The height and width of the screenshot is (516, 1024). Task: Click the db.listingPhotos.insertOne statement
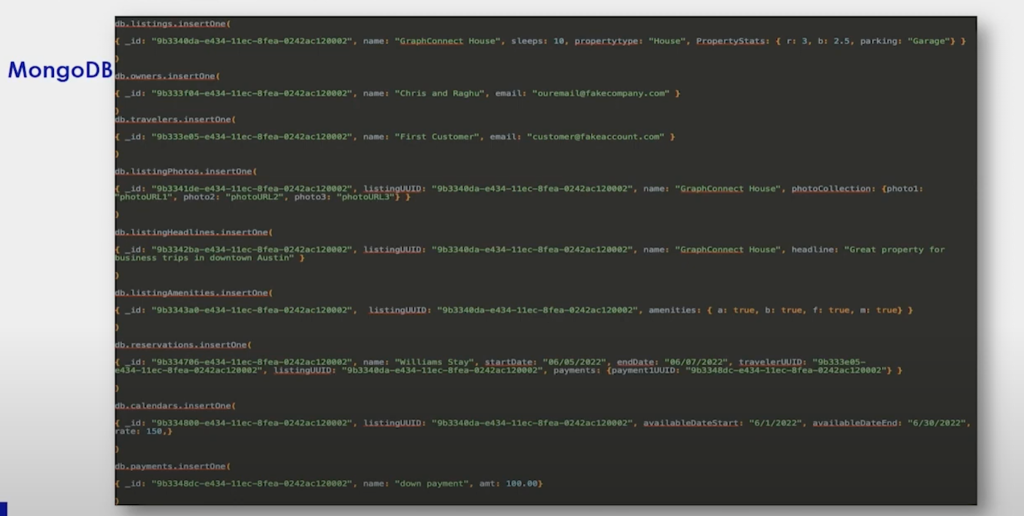(183, 171)
